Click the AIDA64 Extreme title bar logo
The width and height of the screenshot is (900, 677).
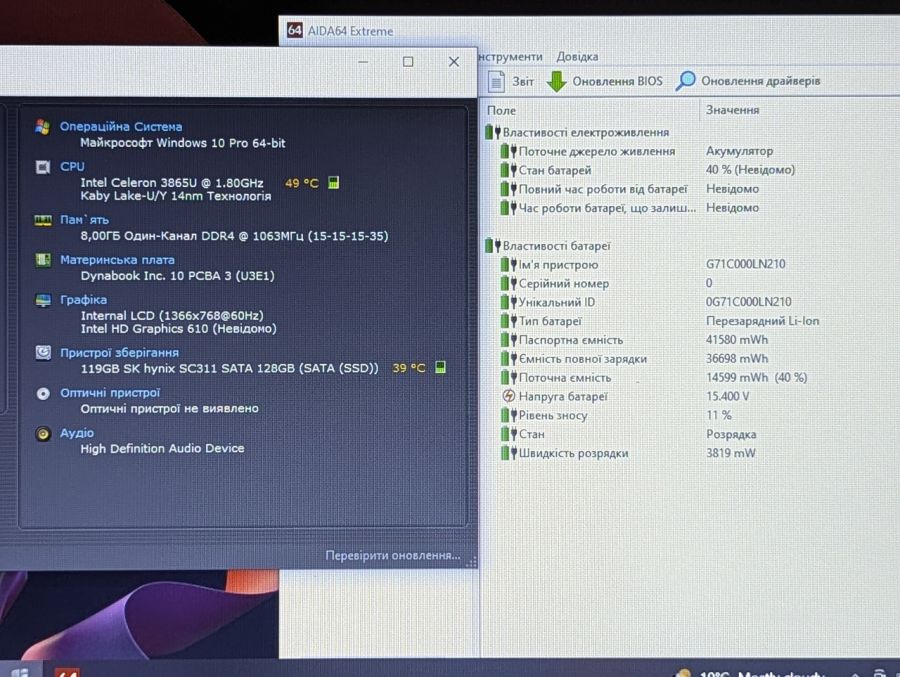pyautogui.click(x=294, y=30)
